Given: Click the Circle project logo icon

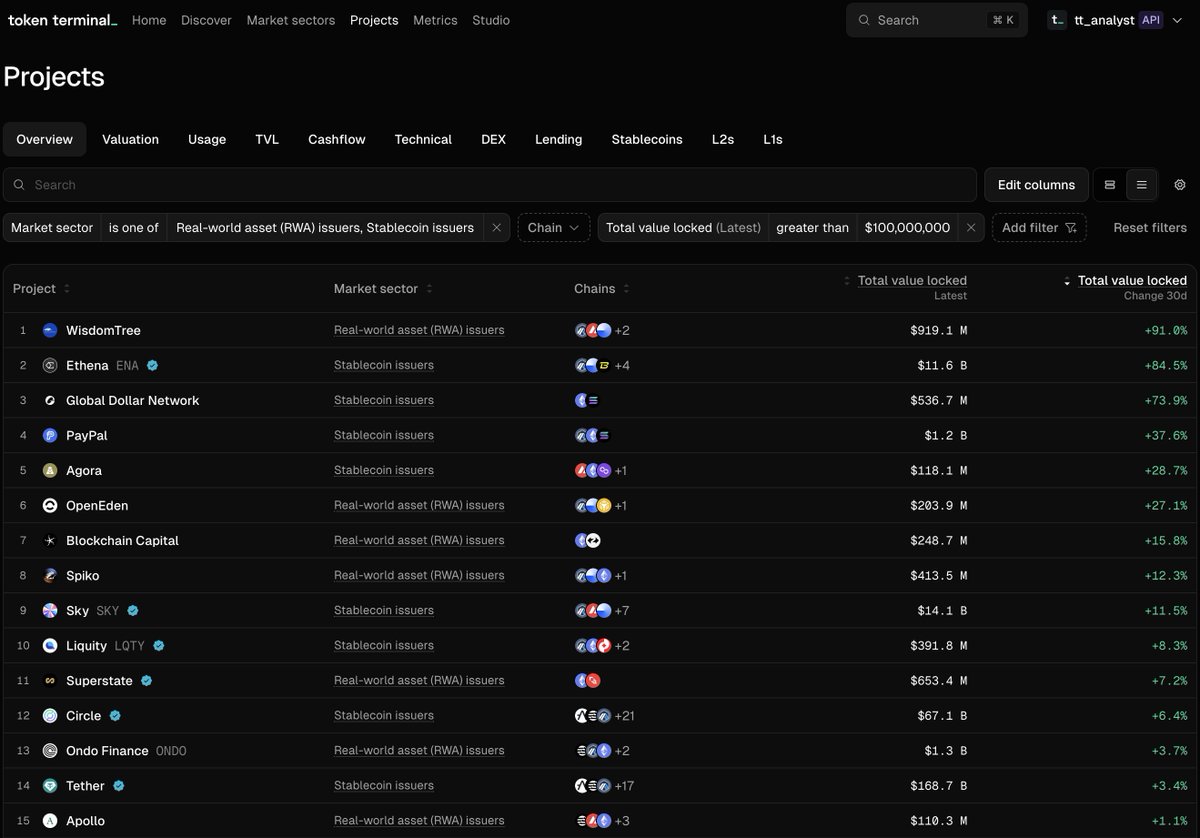Looking at the screenshot, I should 50,715.
